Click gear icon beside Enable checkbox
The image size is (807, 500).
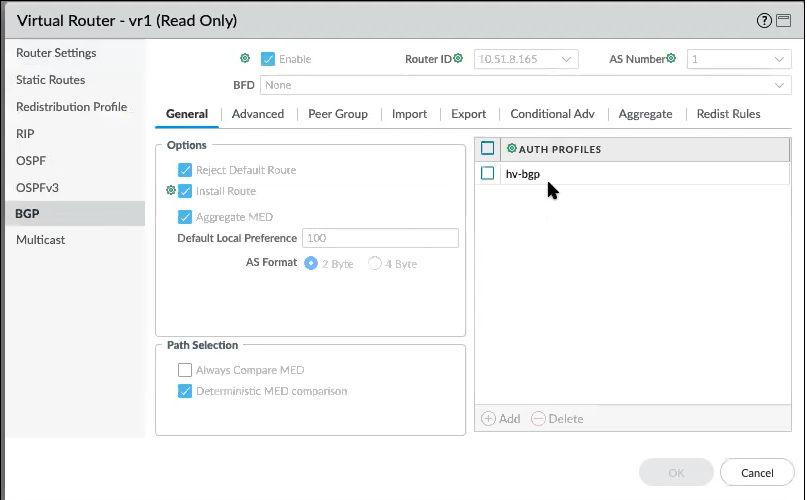[245, 59]
